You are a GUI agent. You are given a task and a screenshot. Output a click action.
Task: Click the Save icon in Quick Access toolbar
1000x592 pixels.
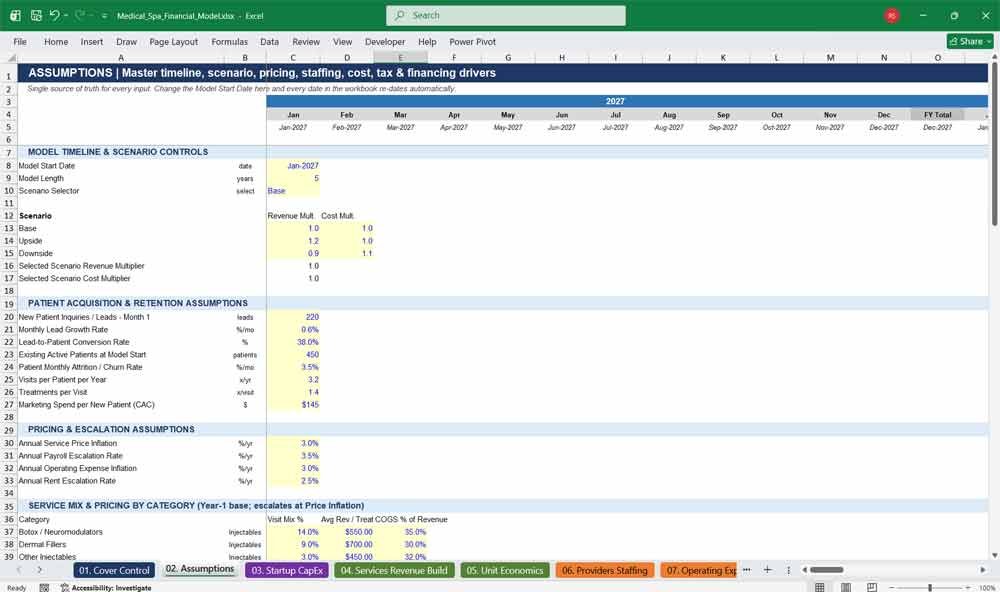coord(36,15)
